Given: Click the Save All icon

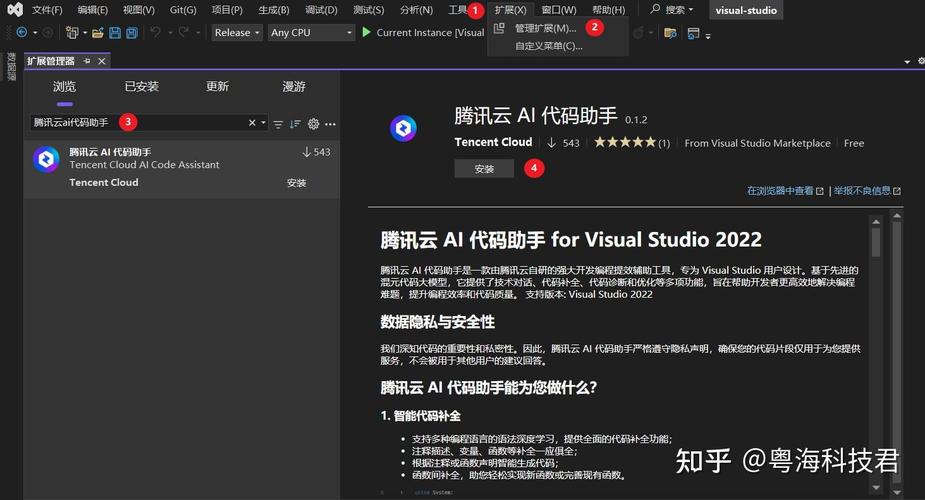Looking at the screenshot, I should click(x=132, y=33).
